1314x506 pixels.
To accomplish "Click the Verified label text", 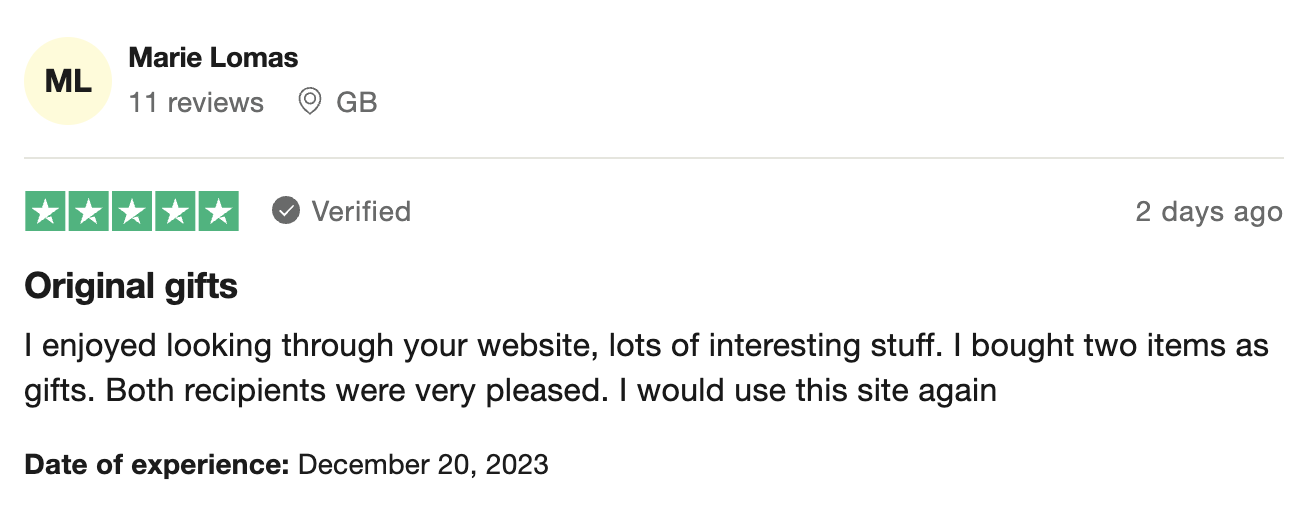I will [x=361, y=212].
